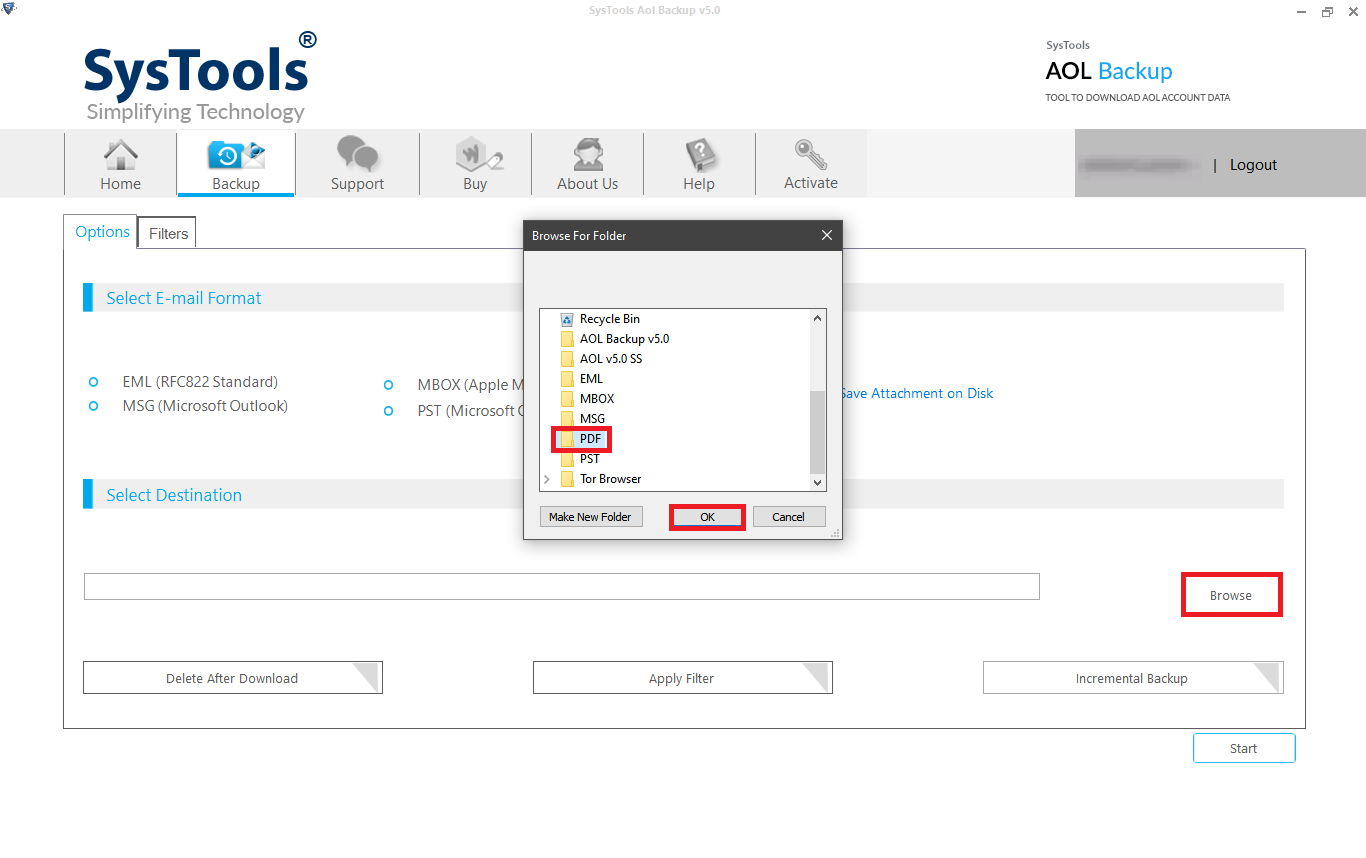Click the OK button in Browse dialog
This screenshot has width=1366, height=858.
click(x=707, y=517)
